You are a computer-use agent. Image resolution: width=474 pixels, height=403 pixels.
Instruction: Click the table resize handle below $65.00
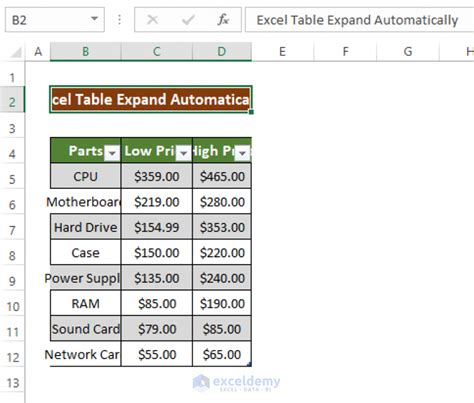(x=249, y=364)
